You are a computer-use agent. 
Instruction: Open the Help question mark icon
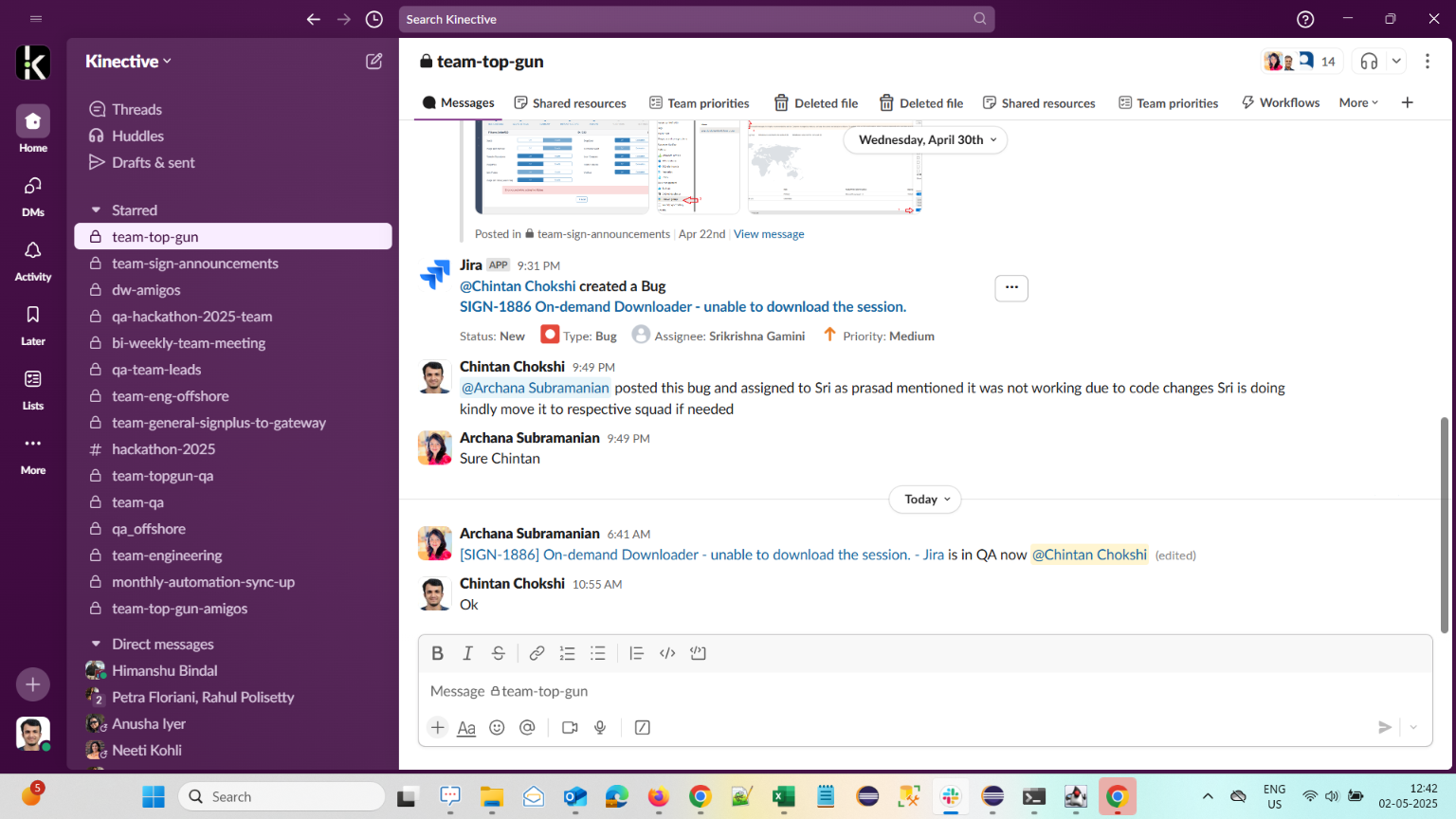(1305, 19)
